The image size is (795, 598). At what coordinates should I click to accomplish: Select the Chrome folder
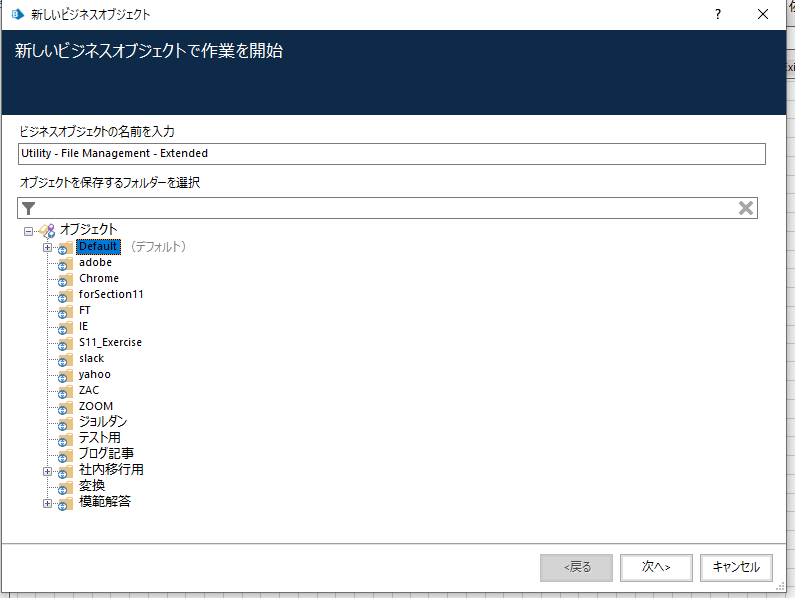click(x=99, y=278)
